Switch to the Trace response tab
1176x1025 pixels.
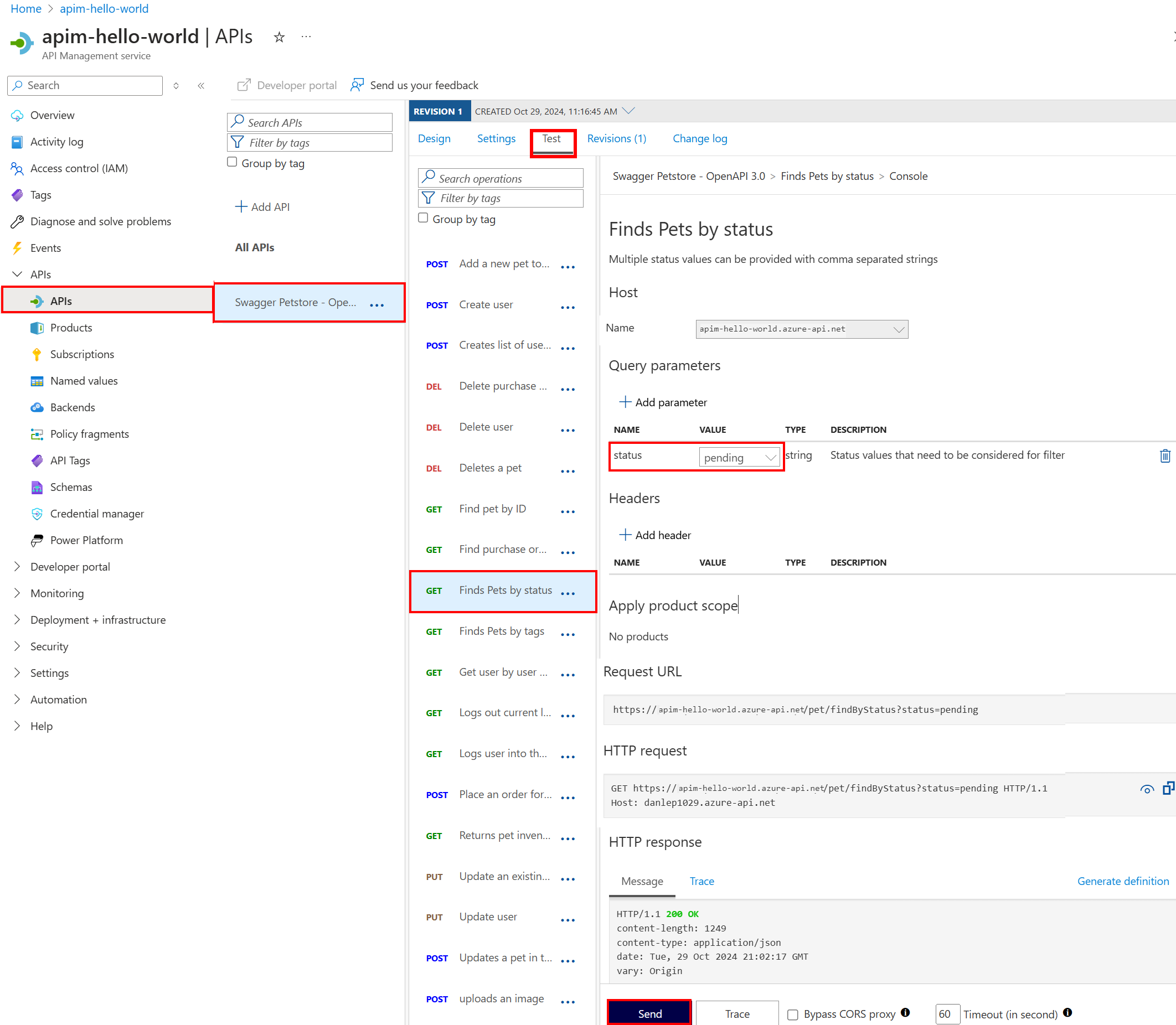[702, 882]
